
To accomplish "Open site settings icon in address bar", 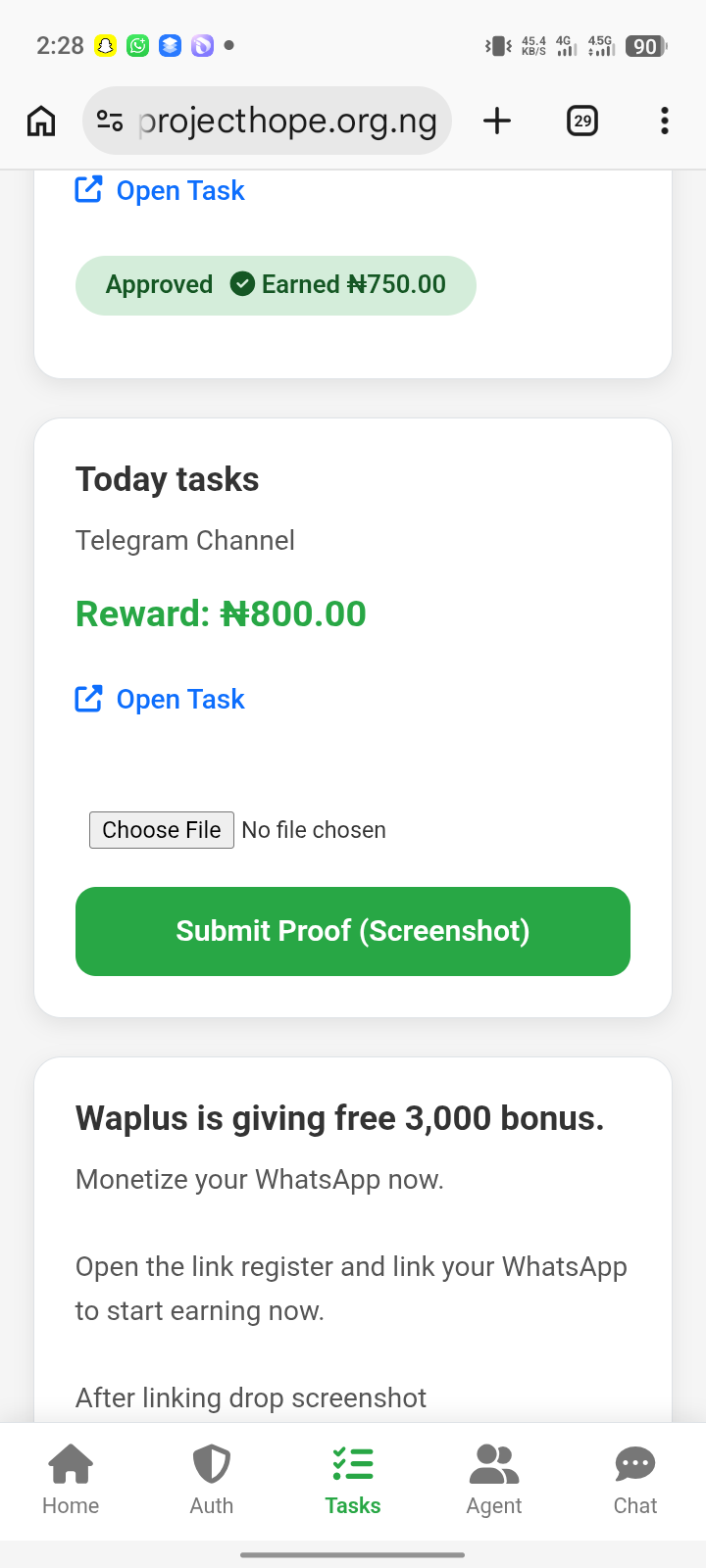I will click(x=110, y=121).
